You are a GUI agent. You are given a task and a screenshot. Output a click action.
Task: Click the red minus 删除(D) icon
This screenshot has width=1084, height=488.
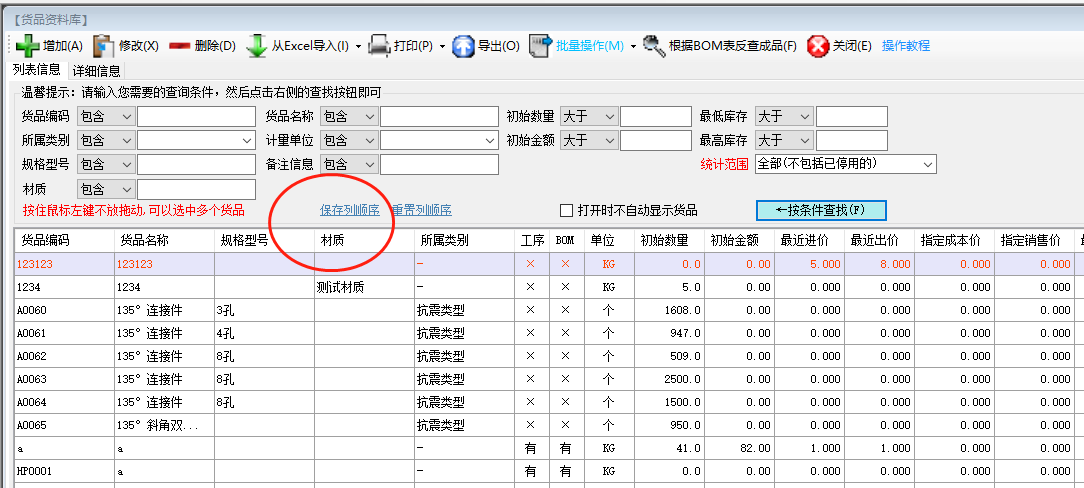point(180,46)
